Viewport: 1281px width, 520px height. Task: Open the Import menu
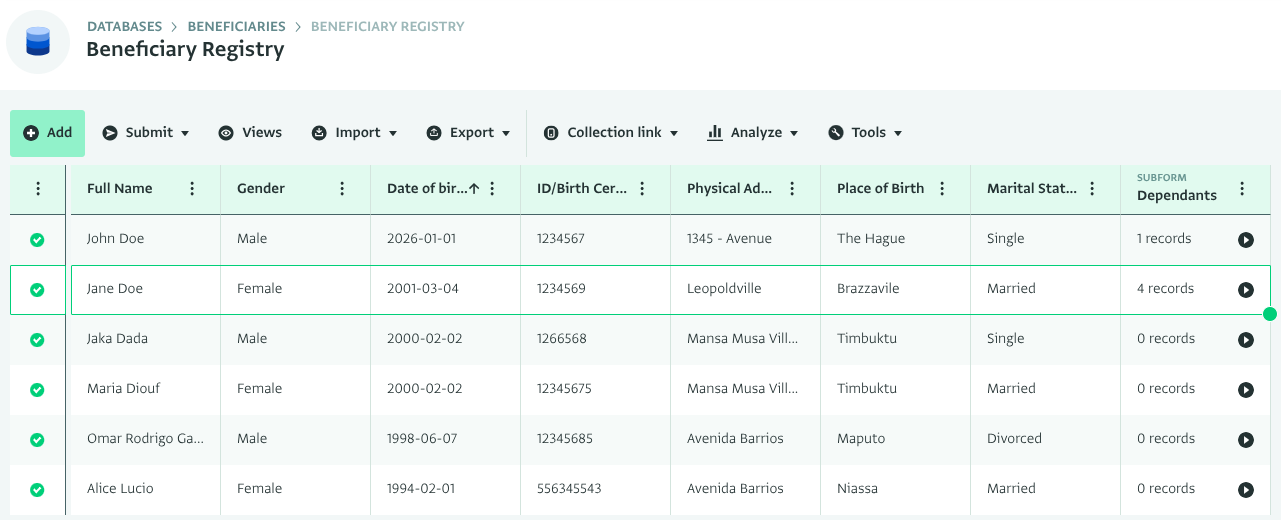tap(354, 133)
